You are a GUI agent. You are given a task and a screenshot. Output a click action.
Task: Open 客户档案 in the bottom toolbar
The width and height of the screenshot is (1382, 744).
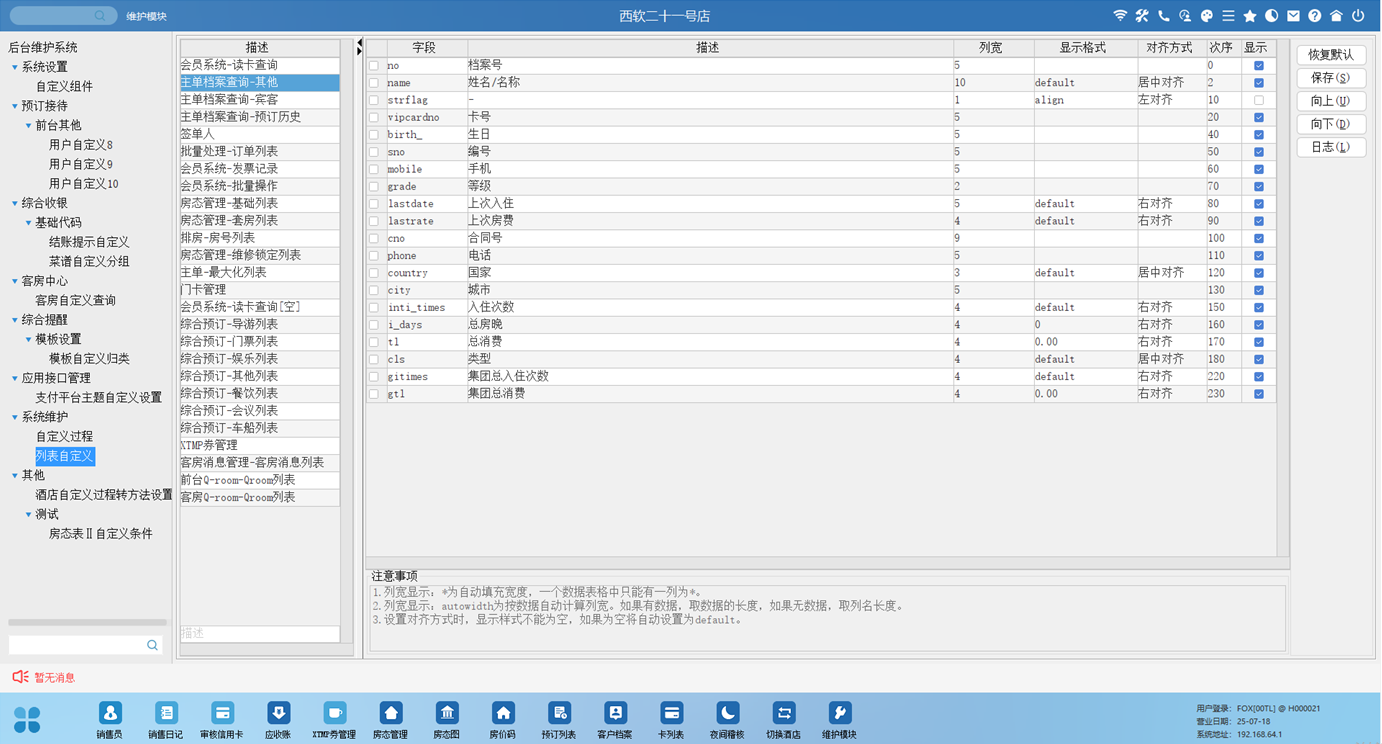(615, 714)
